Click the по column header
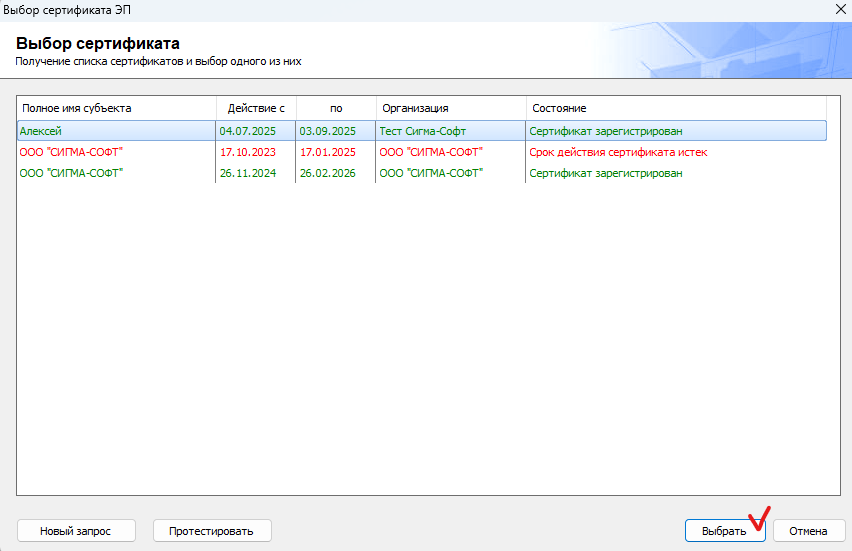Viewport: 852px width, 551px height. coord(336,108)
